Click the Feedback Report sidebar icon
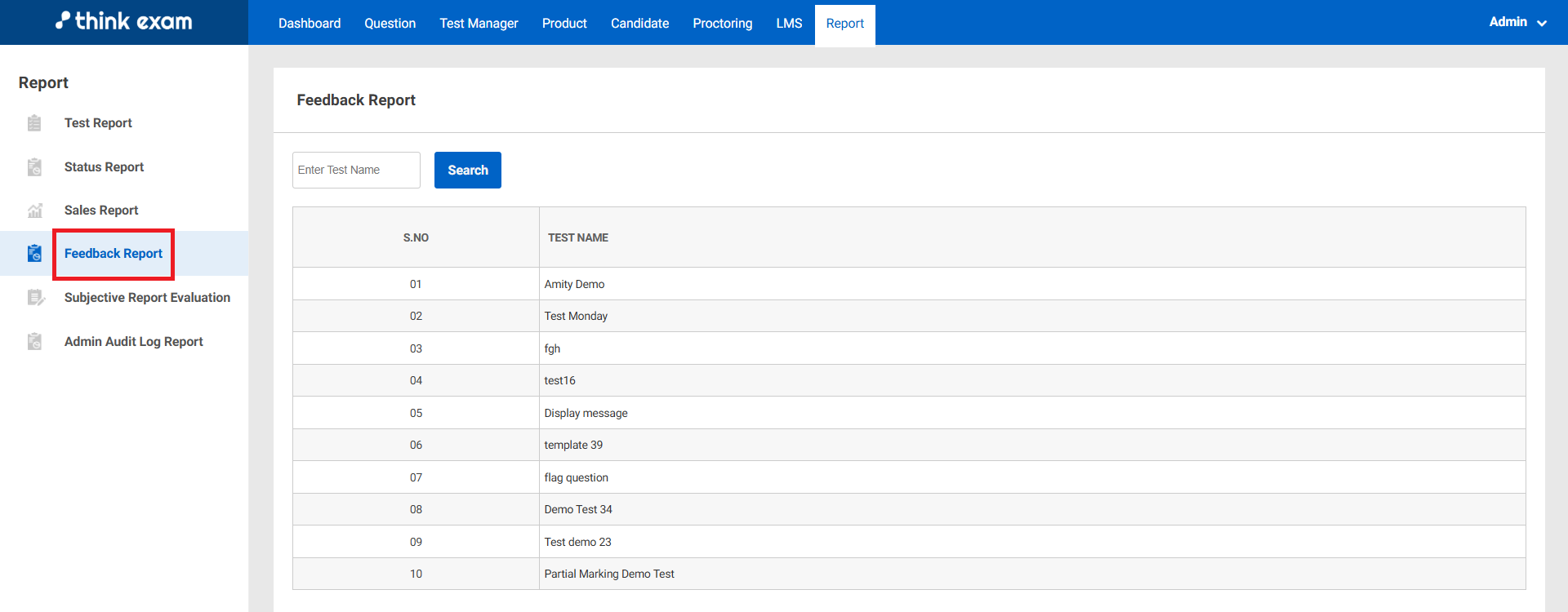The width and height of the screenshot is (1568, 612). coord(34,254)
